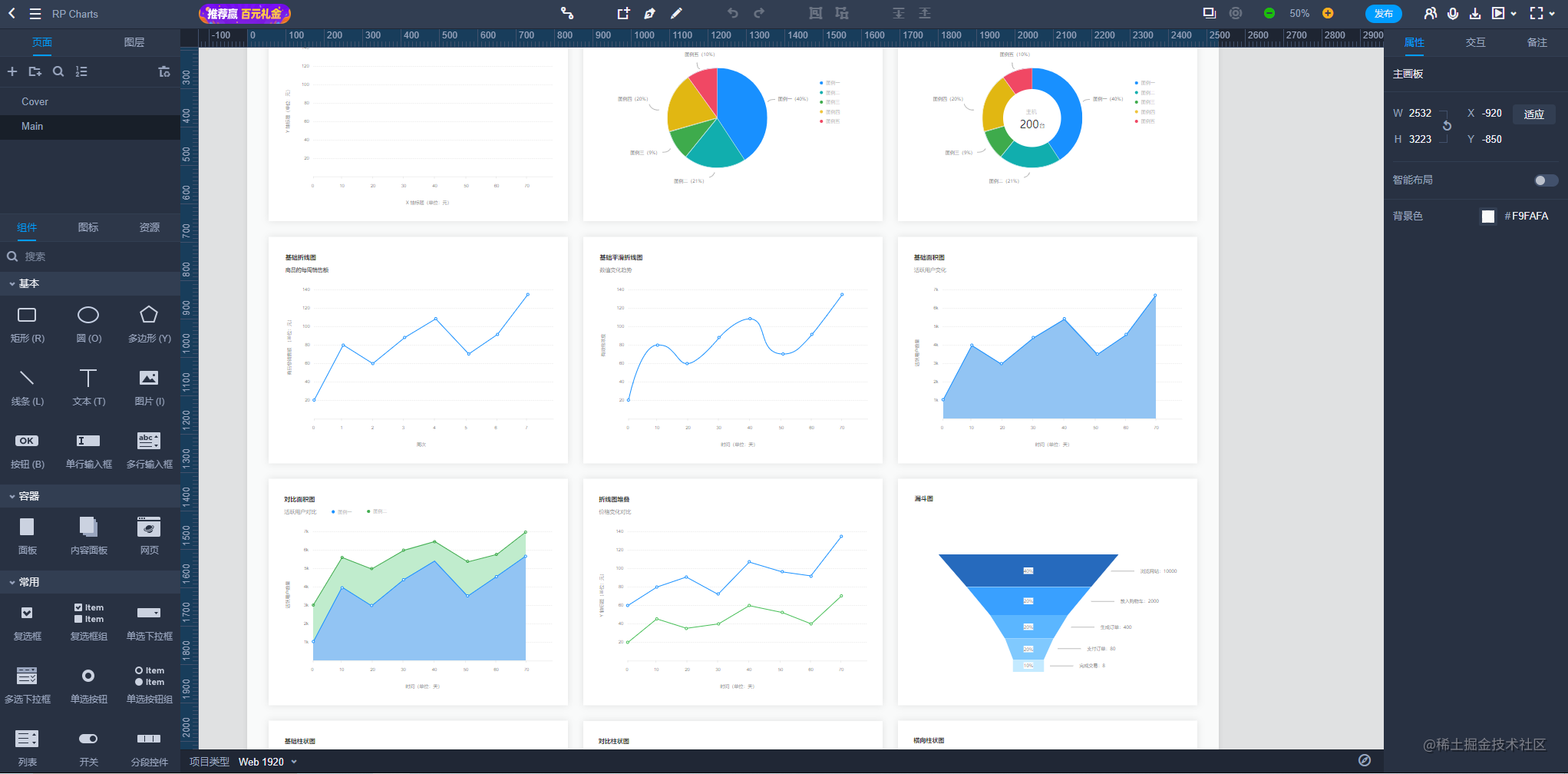Go back using the top-left arrow
This screenshot has height=774, width=1568.
click(12, 13)
